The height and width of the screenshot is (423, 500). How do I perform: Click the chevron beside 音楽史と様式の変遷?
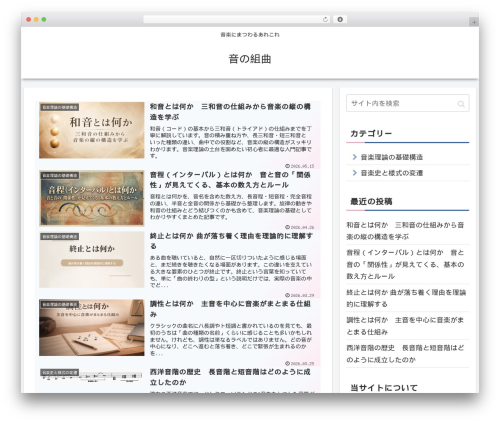pyautogui.click(x=355, y=173)
